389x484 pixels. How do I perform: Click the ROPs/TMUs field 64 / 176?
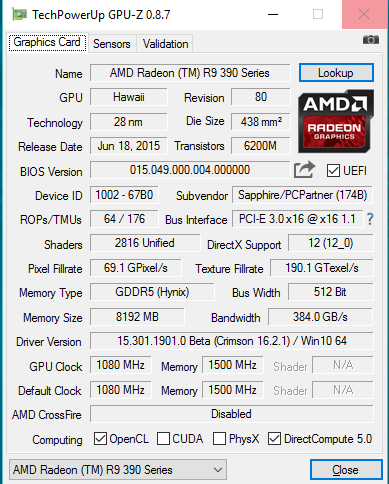tap(124, 219)
